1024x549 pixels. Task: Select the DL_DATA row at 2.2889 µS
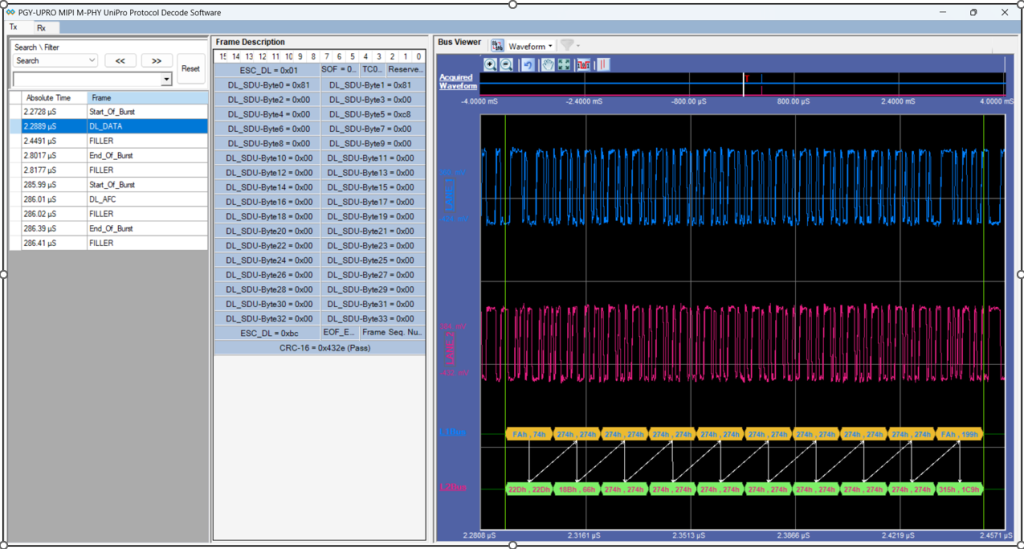(x=108, y=126)
